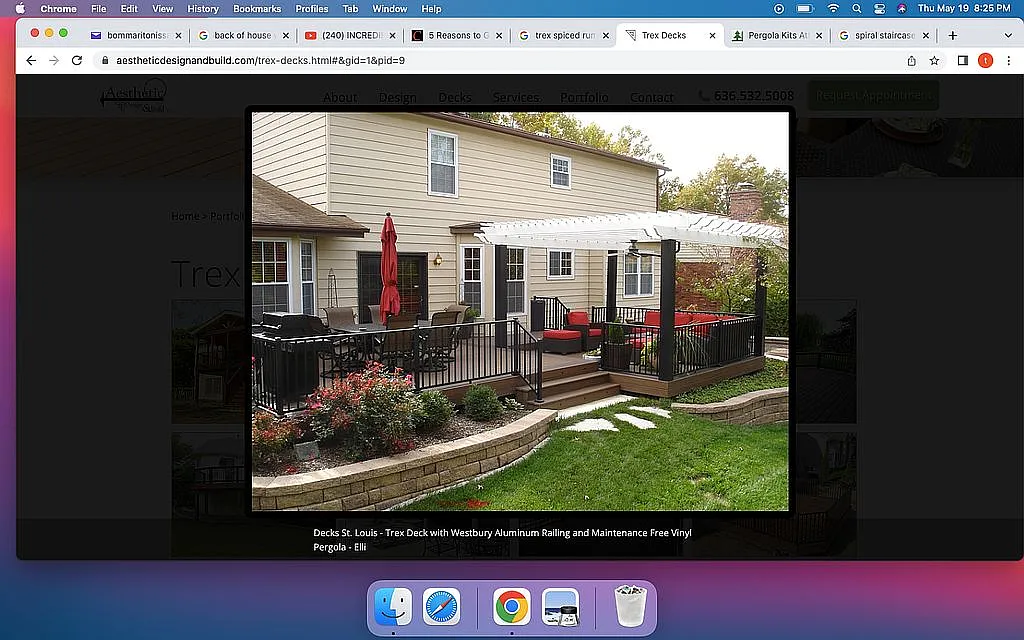Screen dimensions: 1024x640
Task: Click the Portfolio navigation link
Action: point(584,97)
